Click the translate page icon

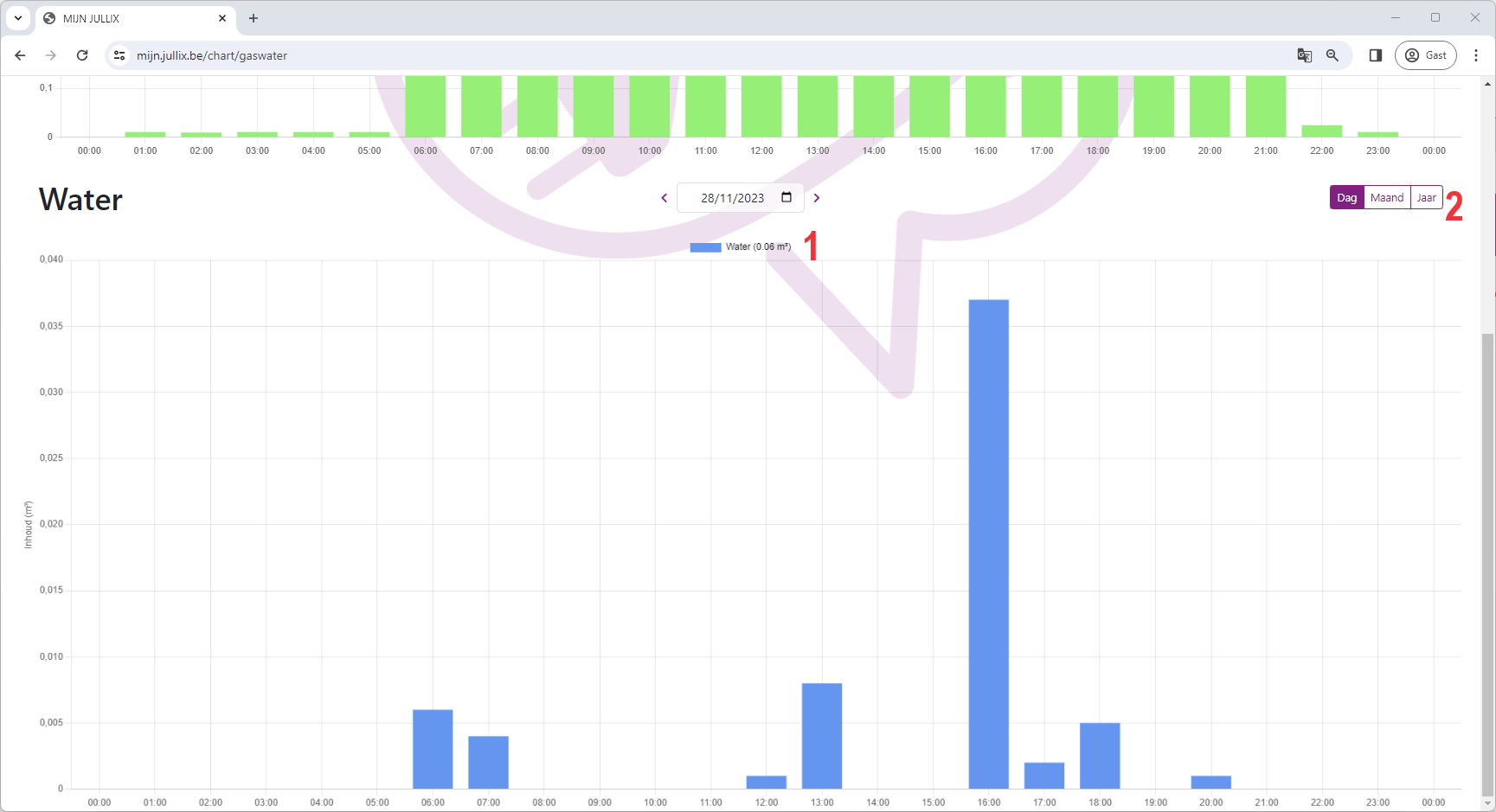click(1305, 55)
